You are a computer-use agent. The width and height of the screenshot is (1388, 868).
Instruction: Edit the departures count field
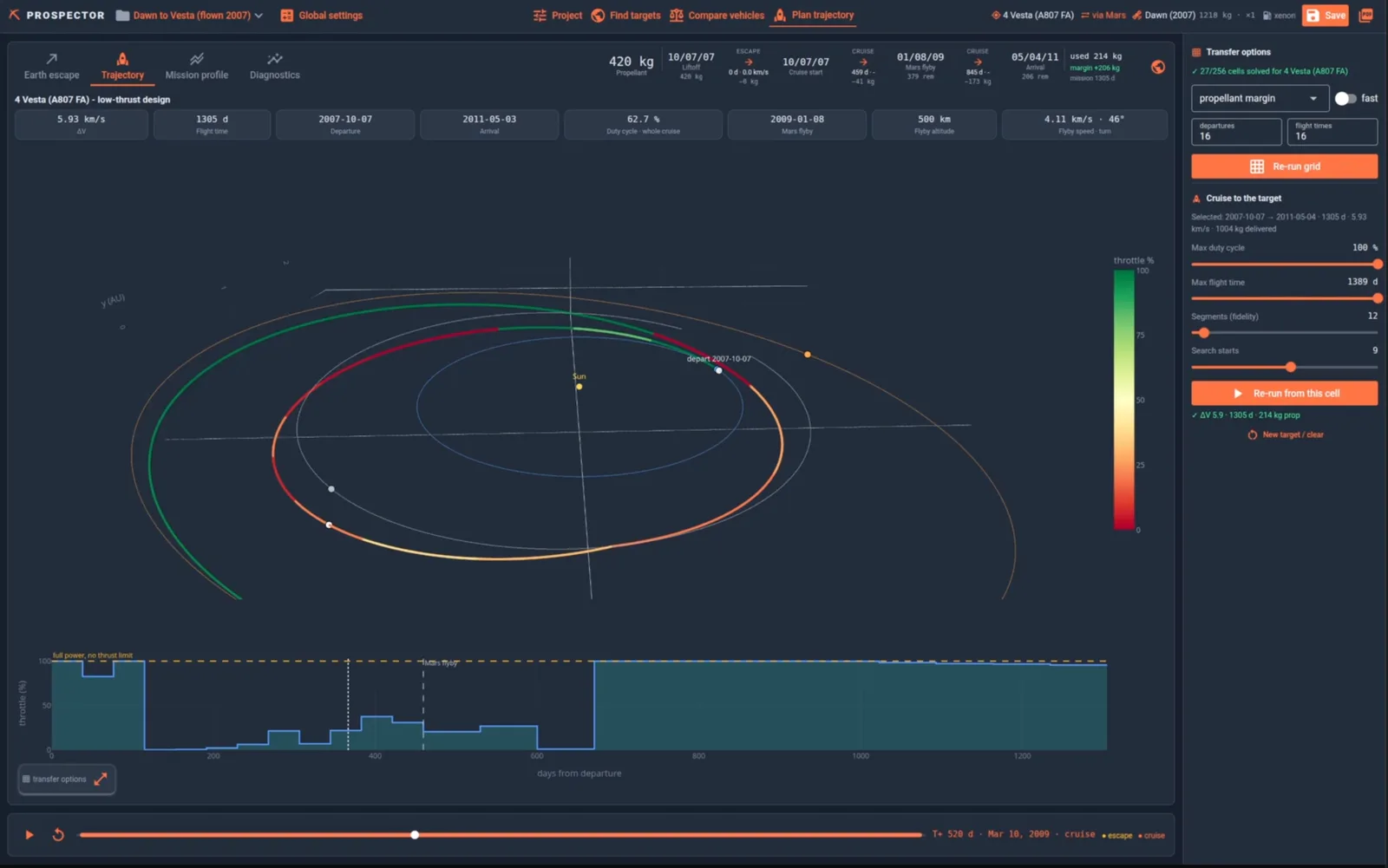[1236, 132]
